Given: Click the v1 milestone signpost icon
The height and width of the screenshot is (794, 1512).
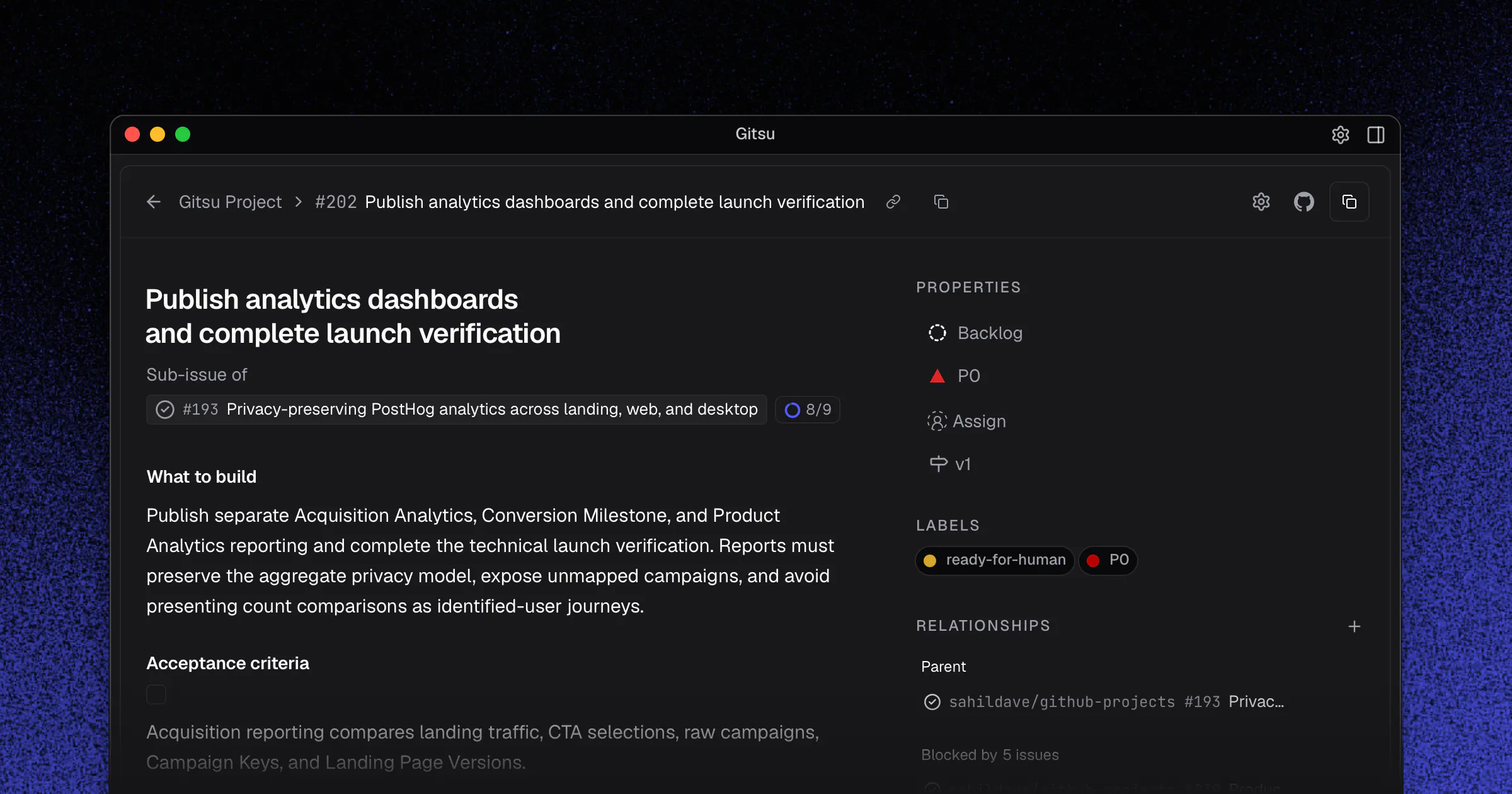Looking at the screenshot, I should point(939,464).
